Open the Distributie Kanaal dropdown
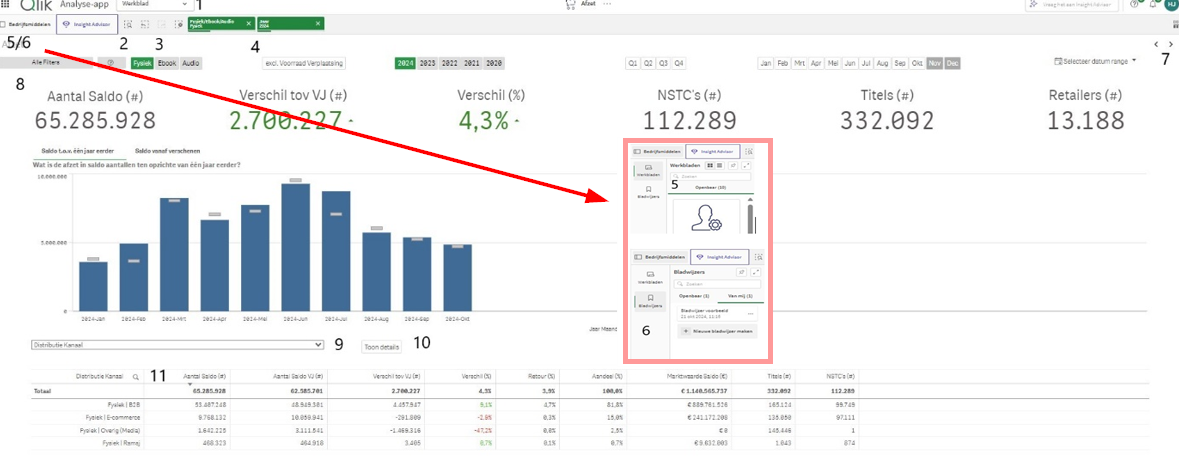1179x456 pixels. point(177,345)
